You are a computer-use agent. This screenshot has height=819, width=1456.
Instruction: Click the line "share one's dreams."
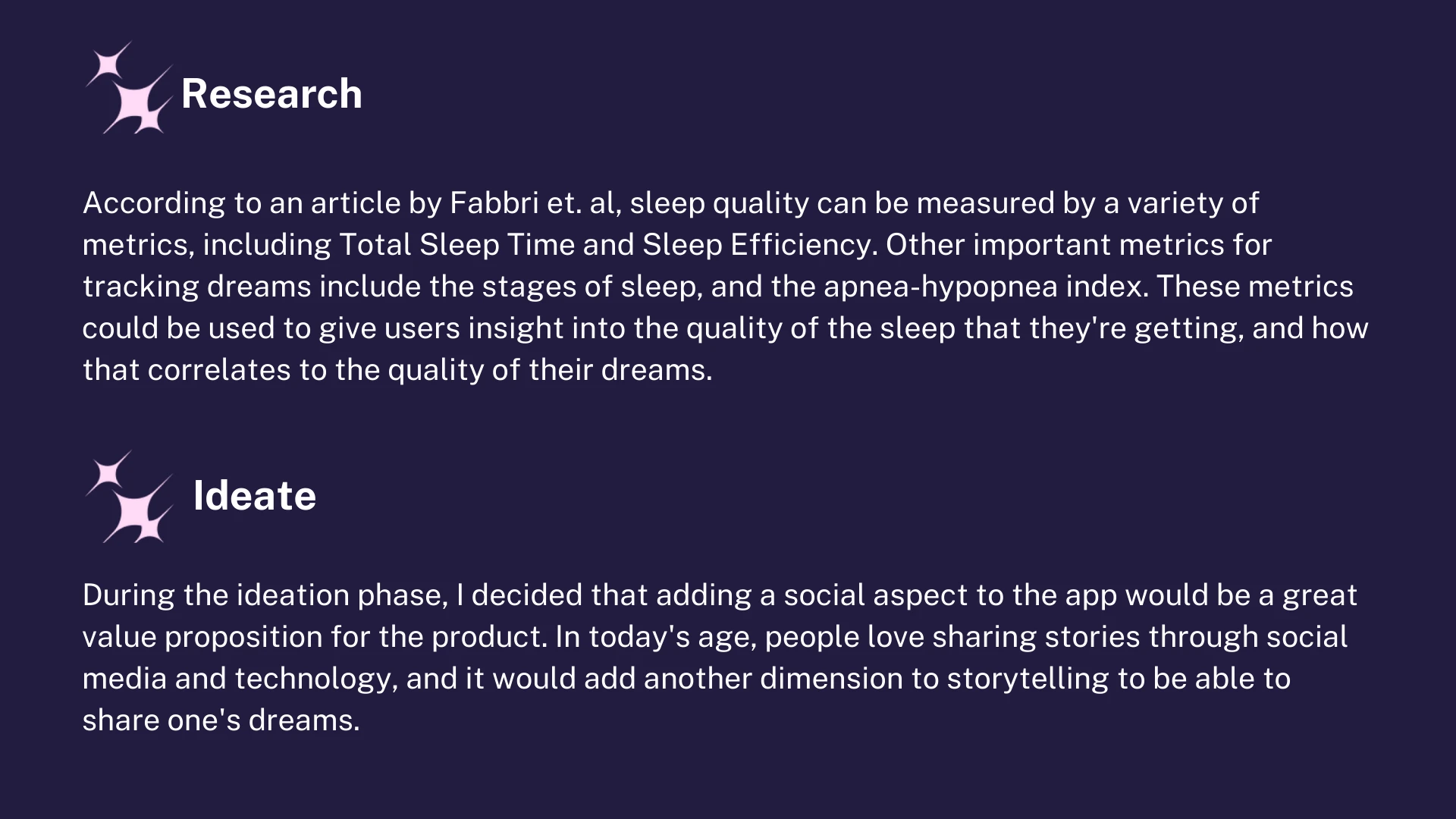[221, 720]
